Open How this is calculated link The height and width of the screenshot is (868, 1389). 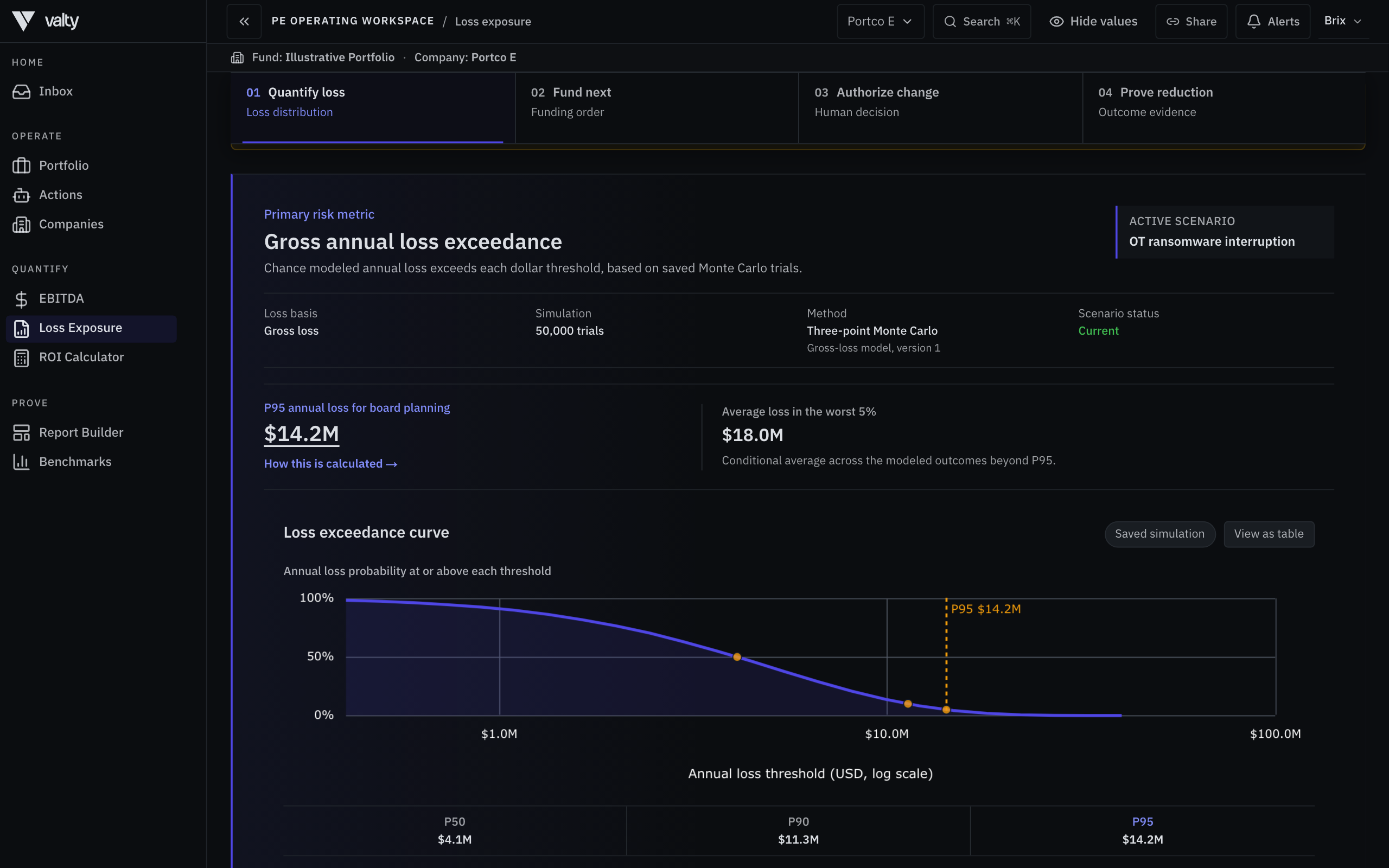point(330,464)
